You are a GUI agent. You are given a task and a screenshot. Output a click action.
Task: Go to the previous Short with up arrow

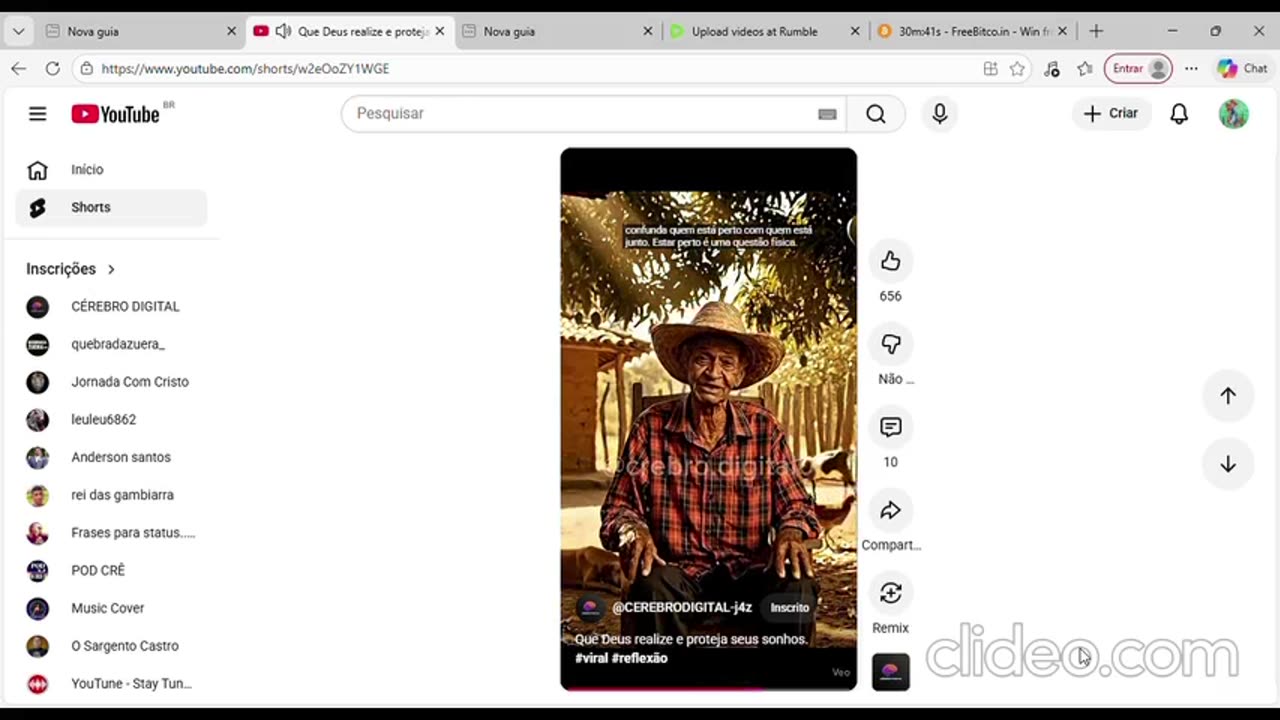[x=1228, y=396]
